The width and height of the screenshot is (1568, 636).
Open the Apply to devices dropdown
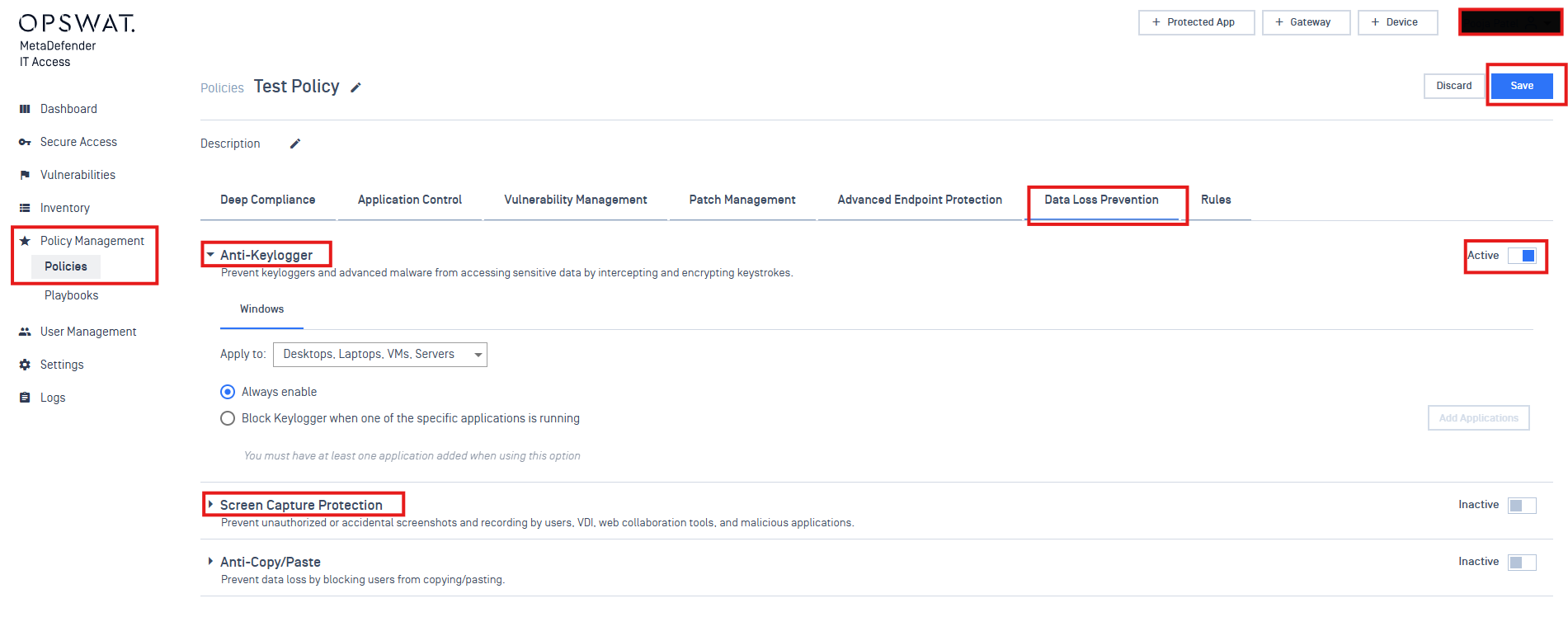pos(380,355)
